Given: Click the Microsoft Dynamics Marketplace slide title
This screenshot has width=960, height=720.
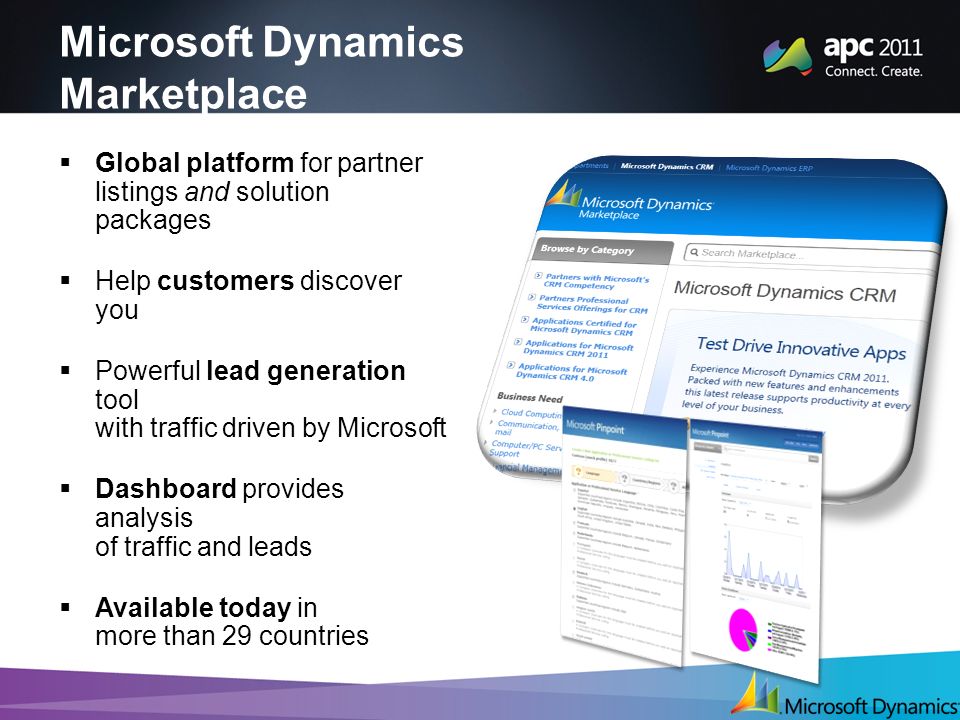Looking at the screenshot, I should click(261, 68).
